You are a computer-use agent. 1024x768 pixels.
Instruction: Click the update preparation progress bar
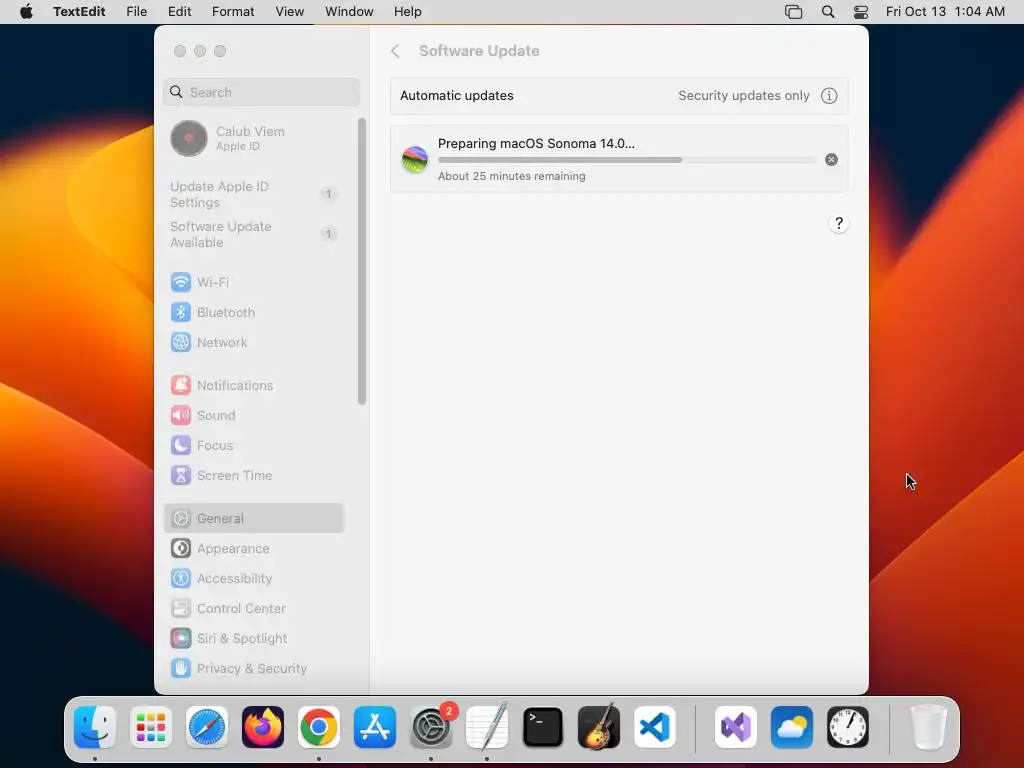coord(626,159)
